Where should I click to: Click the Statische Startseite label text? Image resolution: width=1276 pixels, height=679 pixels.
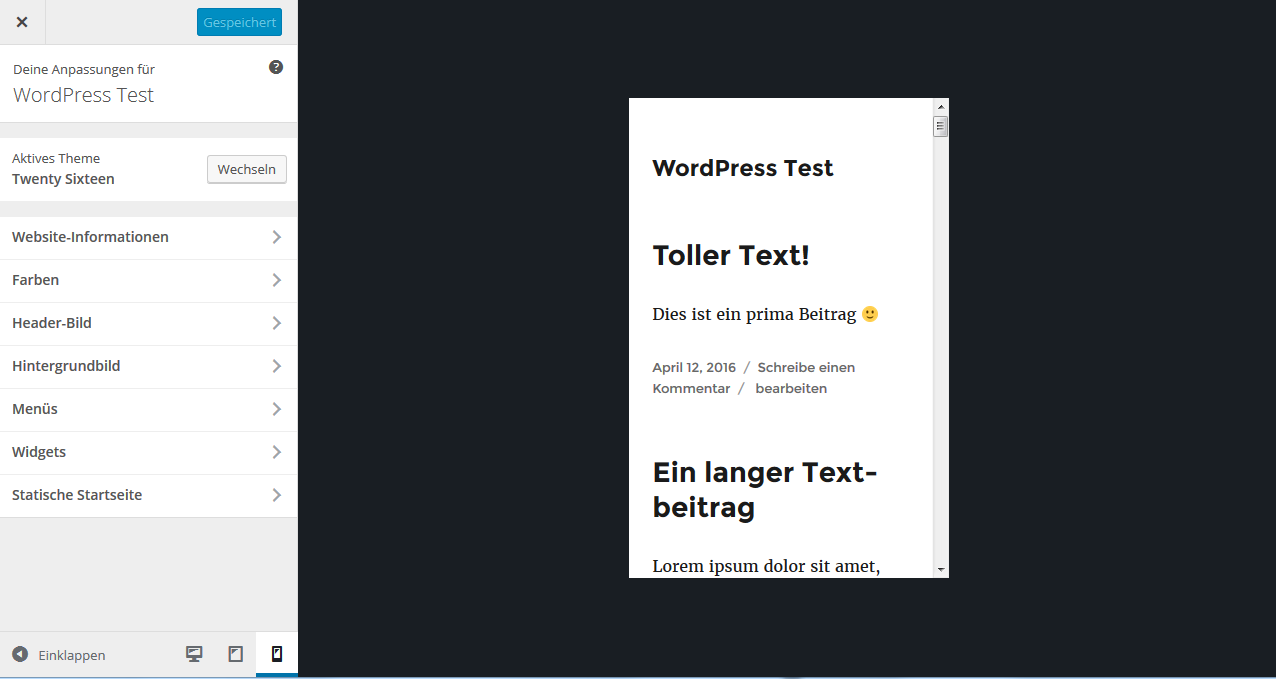[x=77, y=495]
